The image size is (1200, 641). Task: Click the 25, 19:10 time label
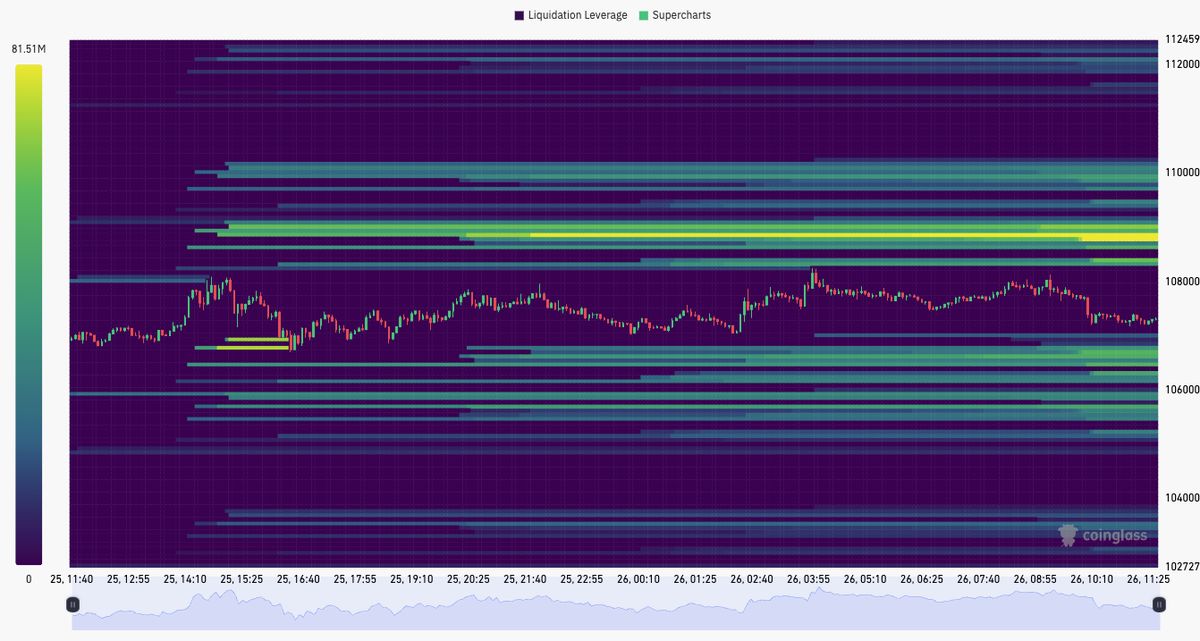(411, 579)
